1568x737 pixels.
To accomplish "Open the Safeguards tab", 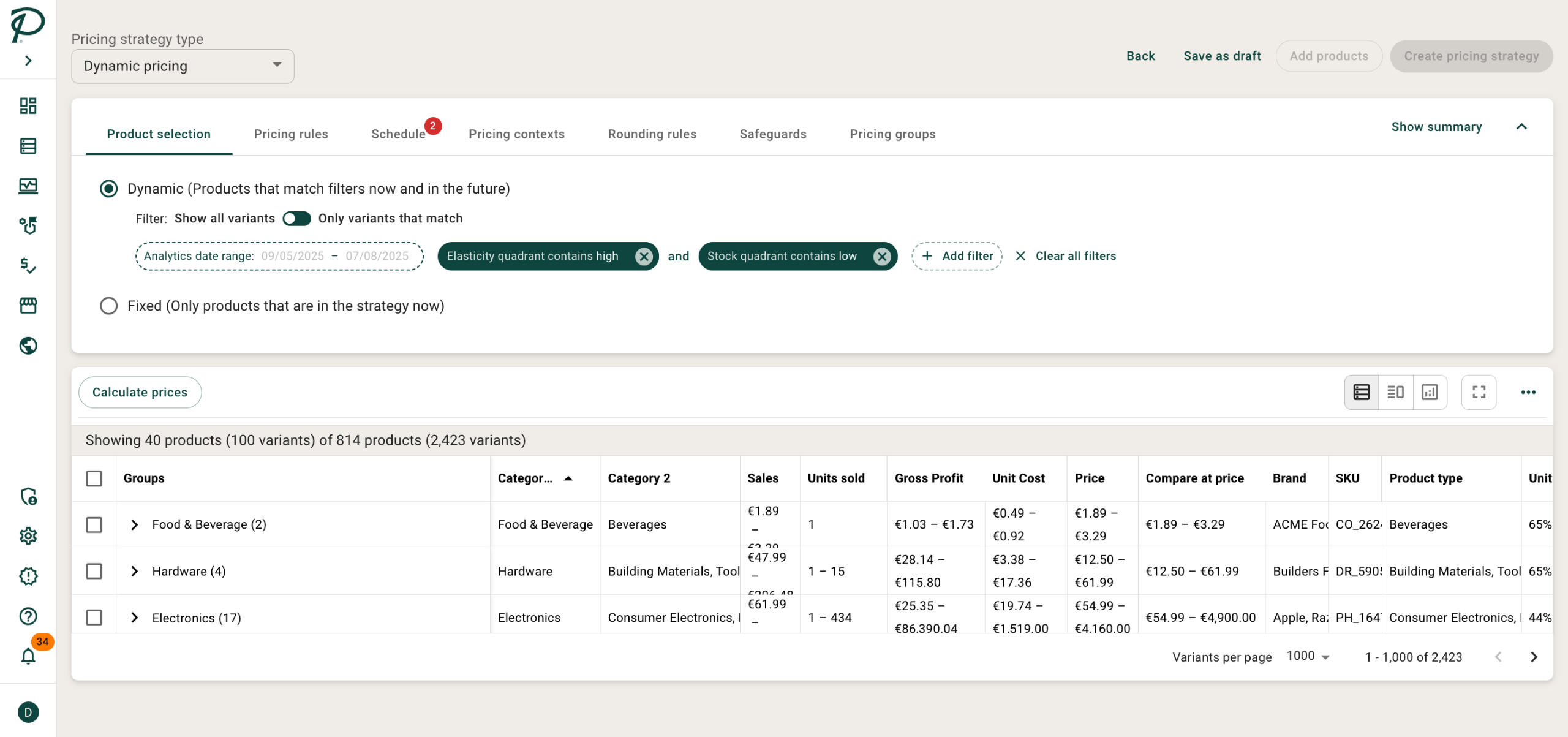I will [x=772, y=134].
